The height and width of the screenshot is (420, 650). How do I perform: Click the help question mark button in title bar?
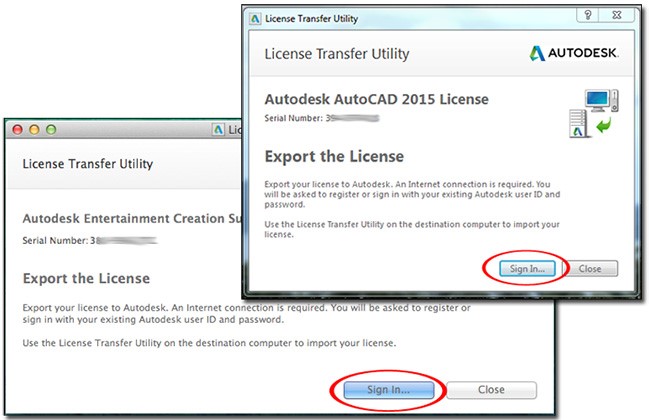588,15
